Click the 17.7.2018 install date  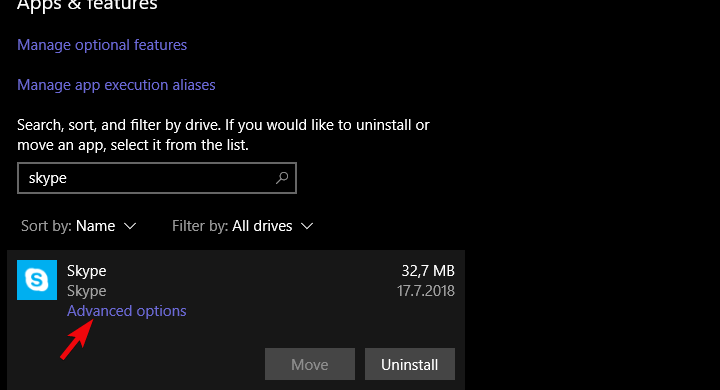[x=426, y=291]
